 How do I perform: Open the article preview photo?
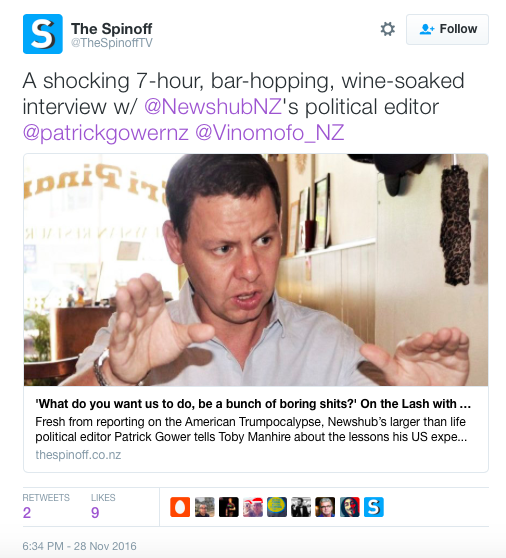pyautogui.click(x=256, y=270)
